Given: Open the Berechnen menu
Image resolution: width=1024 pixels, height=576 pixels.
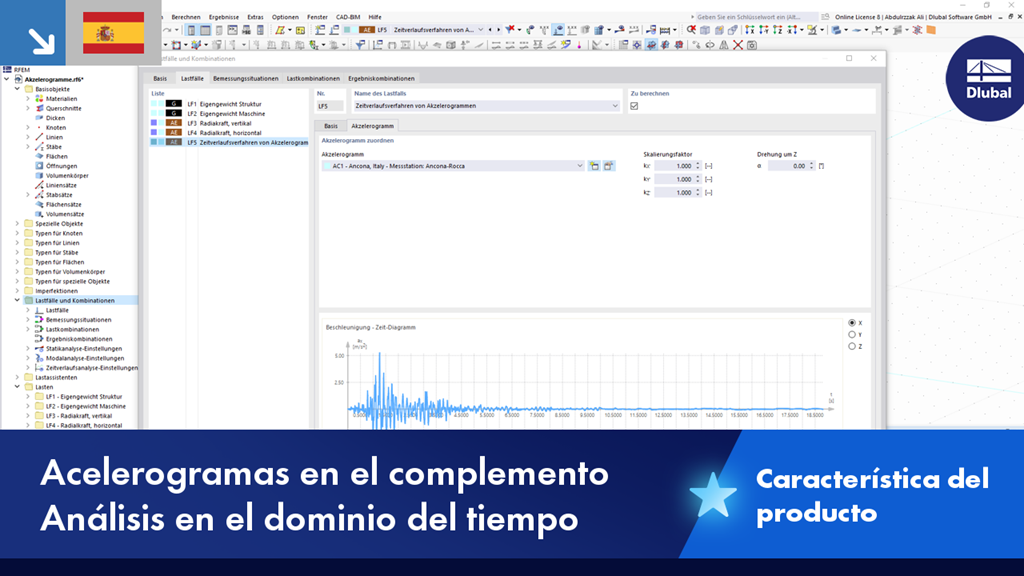Looking at the screenshot, I should point(185,17).
